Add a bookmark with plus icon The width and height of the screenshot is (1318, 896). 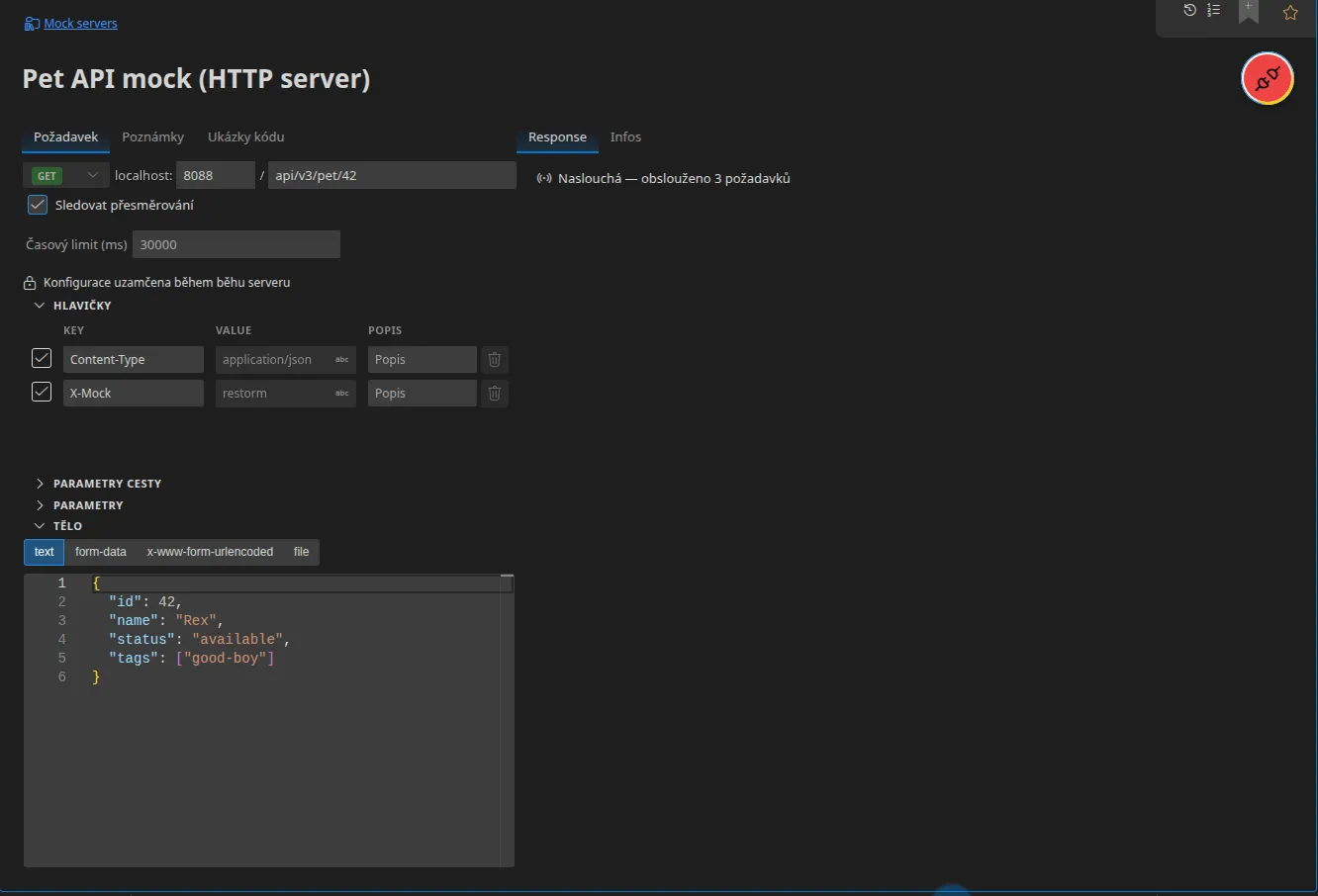click(1249, 11)
